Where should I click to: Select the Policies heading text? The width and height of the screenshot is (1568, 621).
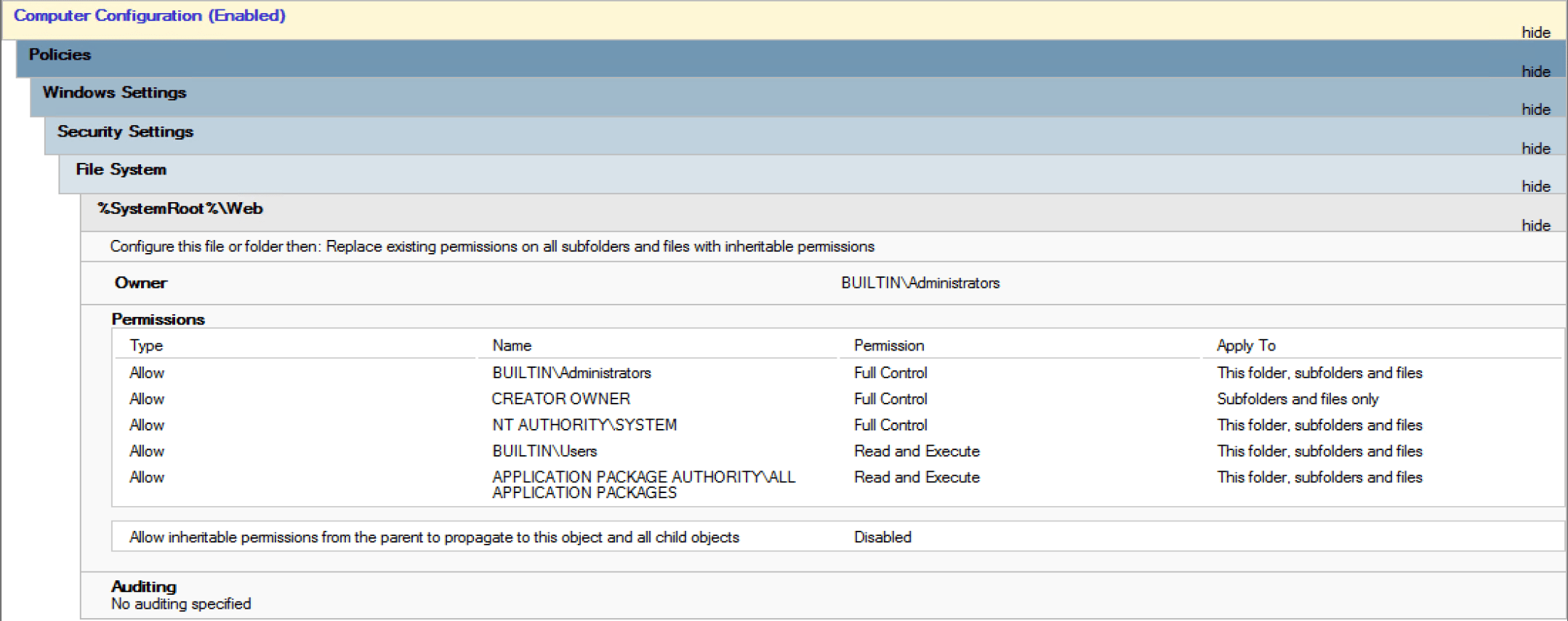pyautogui.click(x=60, y=55)
